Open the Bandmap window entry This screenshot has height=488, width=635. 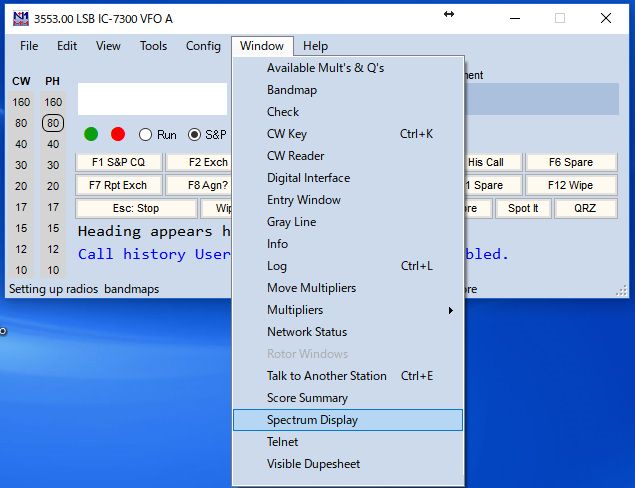[x=348, y=90]
